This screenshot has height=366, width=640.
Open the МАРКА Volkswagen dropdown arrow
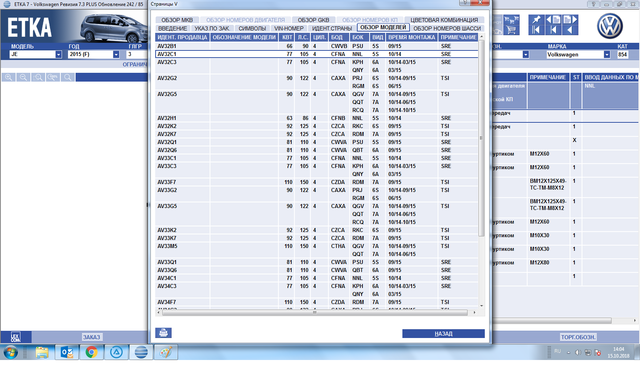tap(607, 54)
